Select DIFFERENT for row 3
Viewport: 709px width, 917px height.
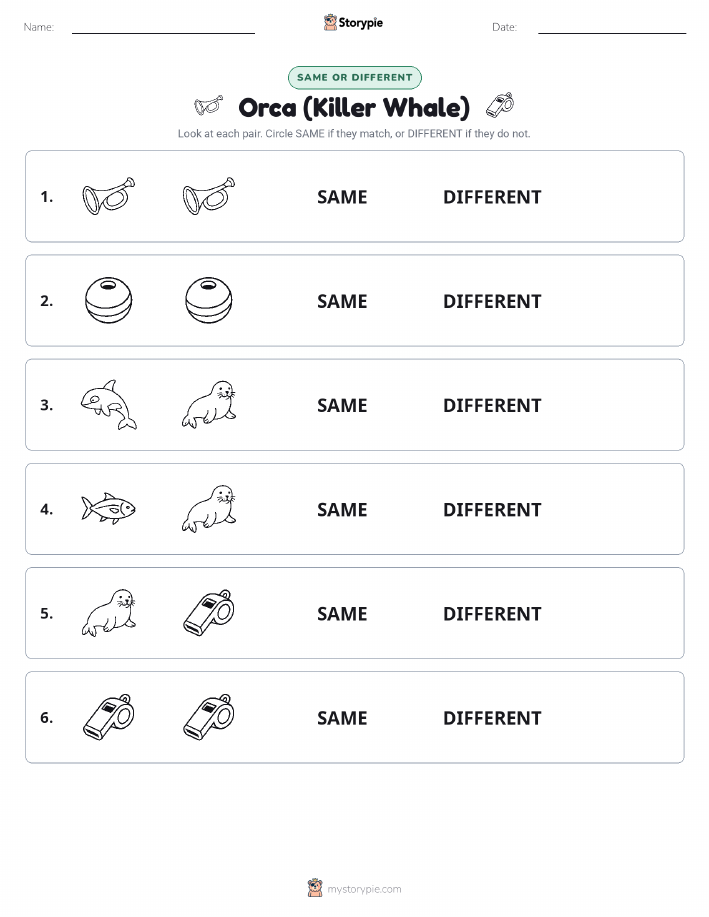(492, 405)
